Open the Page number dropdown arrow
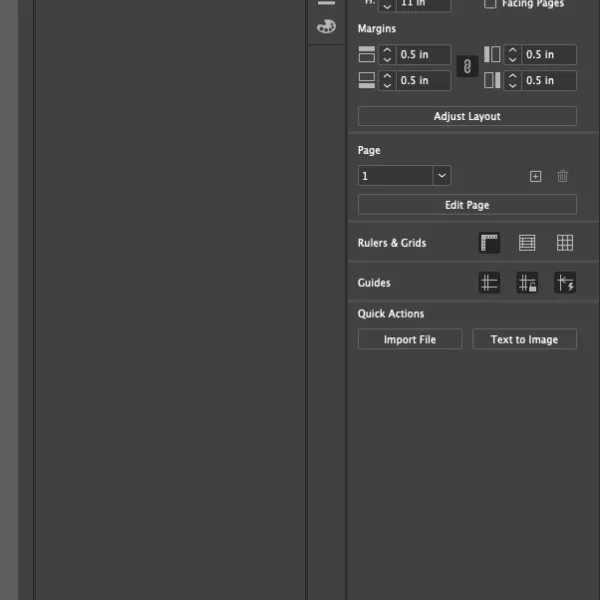The image size is (600, 600). (442, 176)
